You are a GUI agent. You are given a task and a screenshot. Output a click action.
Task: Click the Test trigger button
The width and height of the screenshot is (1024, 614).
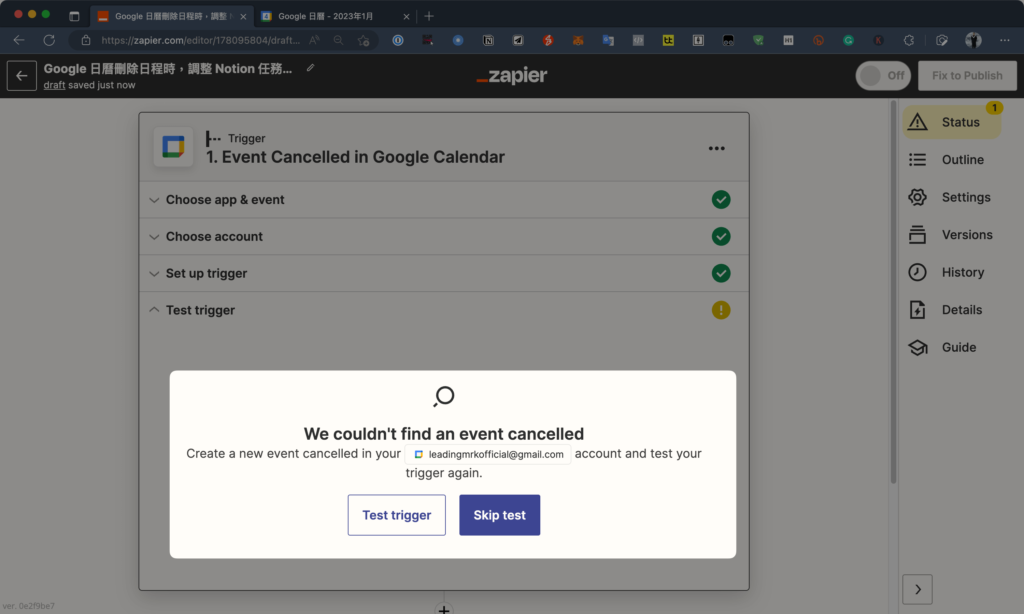(x=396, y=515)
